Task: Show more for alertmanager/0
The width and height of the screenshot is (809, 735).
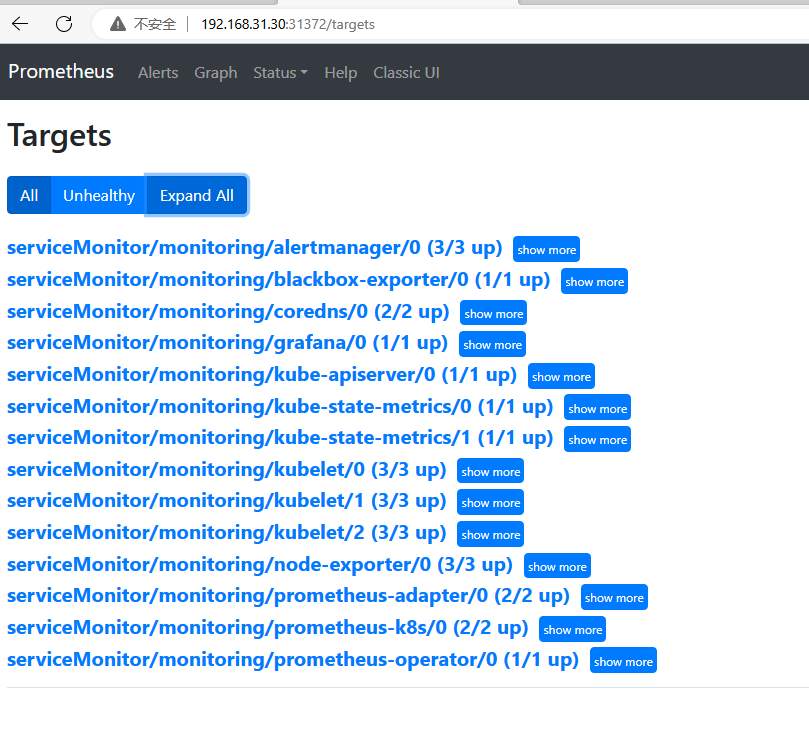Action: coord(546,250)
